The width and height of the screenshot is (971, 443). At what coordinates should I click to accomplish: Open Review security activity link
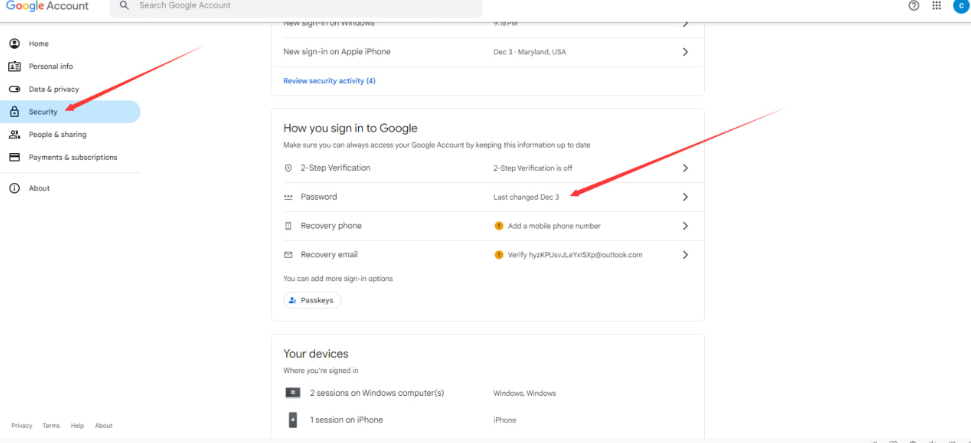(329, 80)
